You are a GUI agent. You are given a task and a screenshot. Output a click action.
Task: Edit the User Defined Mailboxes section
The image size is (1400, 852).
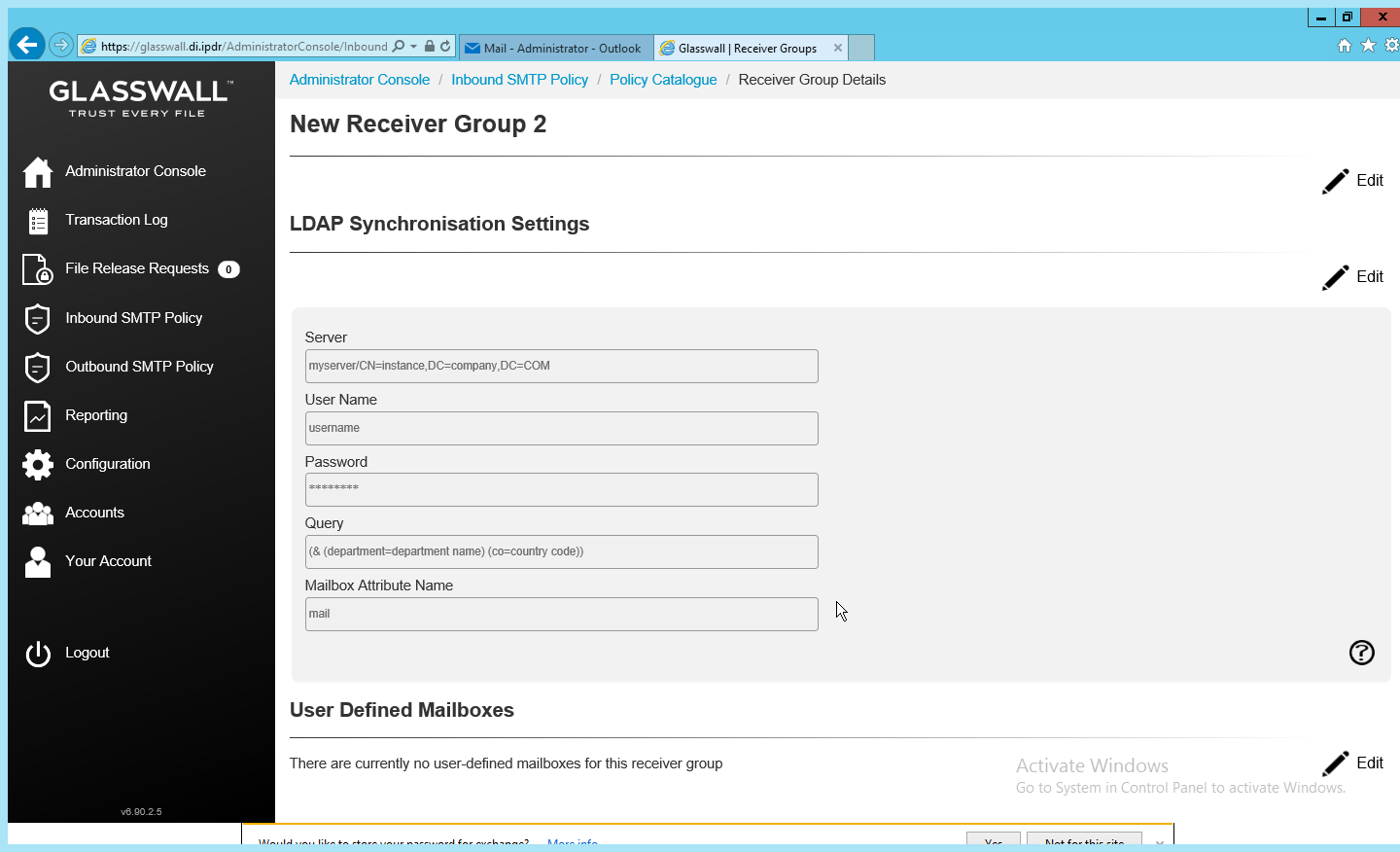tap(1352, 763)
